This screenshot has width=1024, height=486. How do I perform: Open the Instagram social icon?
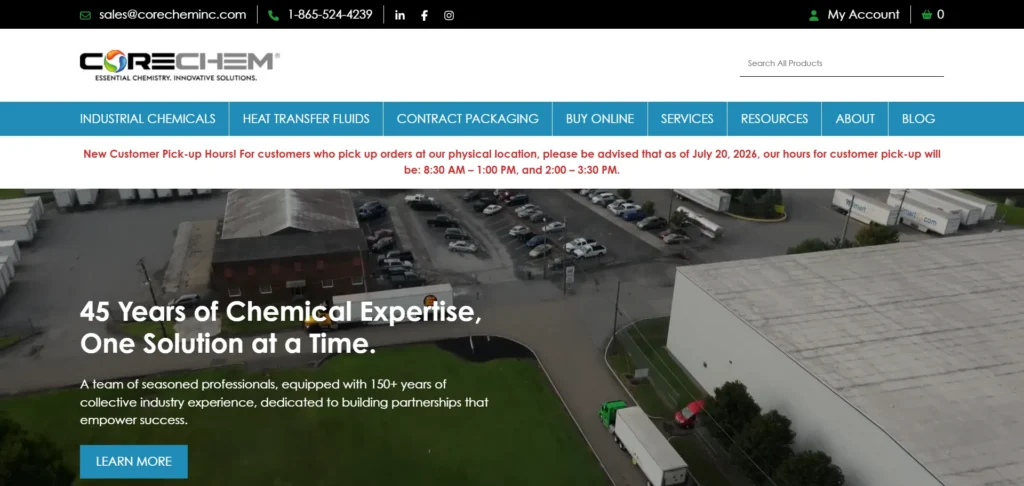coord(449,15)
